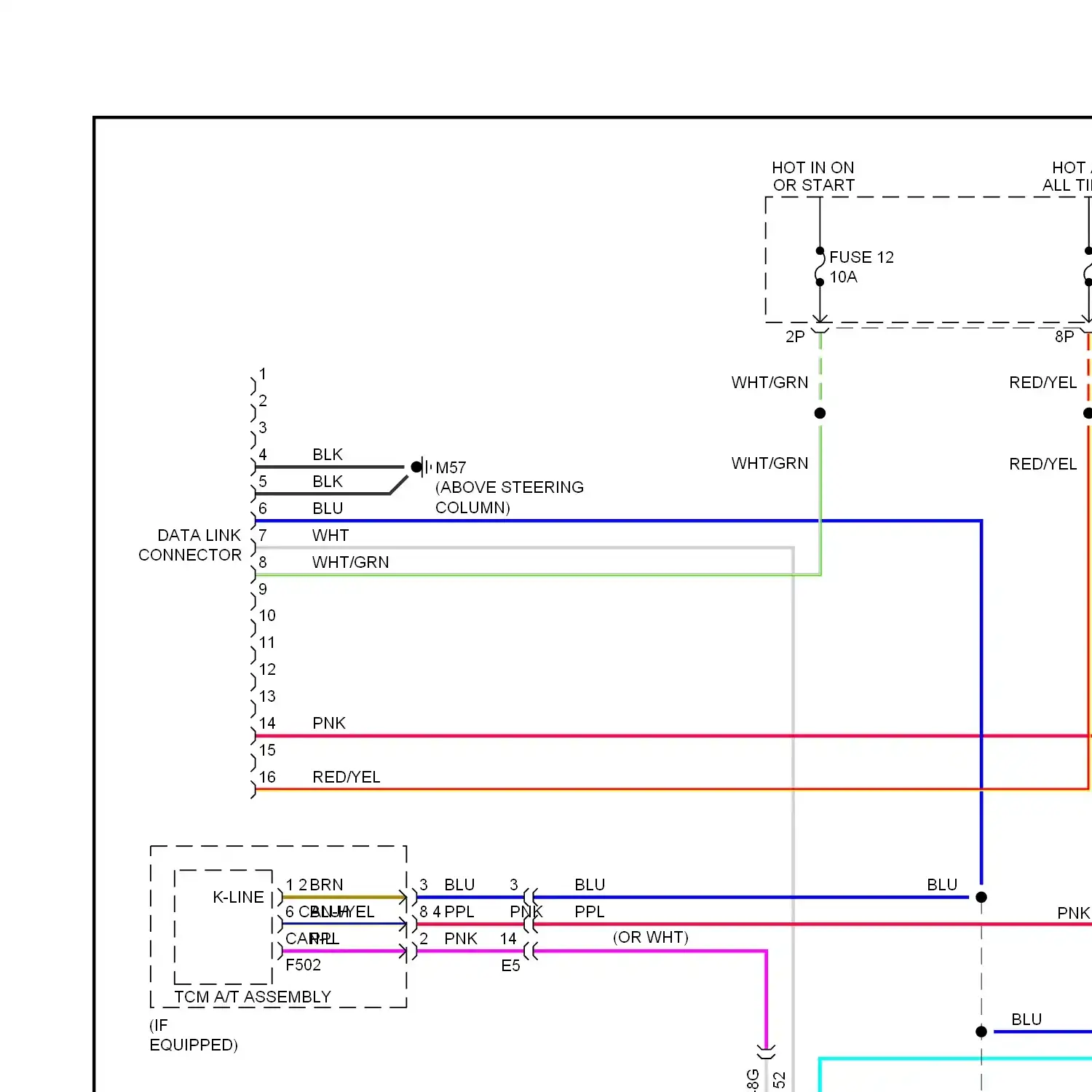Screen dimensions: 1092x1092
Task: Click the "BRN" wire color label
Action: [x=326, y=885]
